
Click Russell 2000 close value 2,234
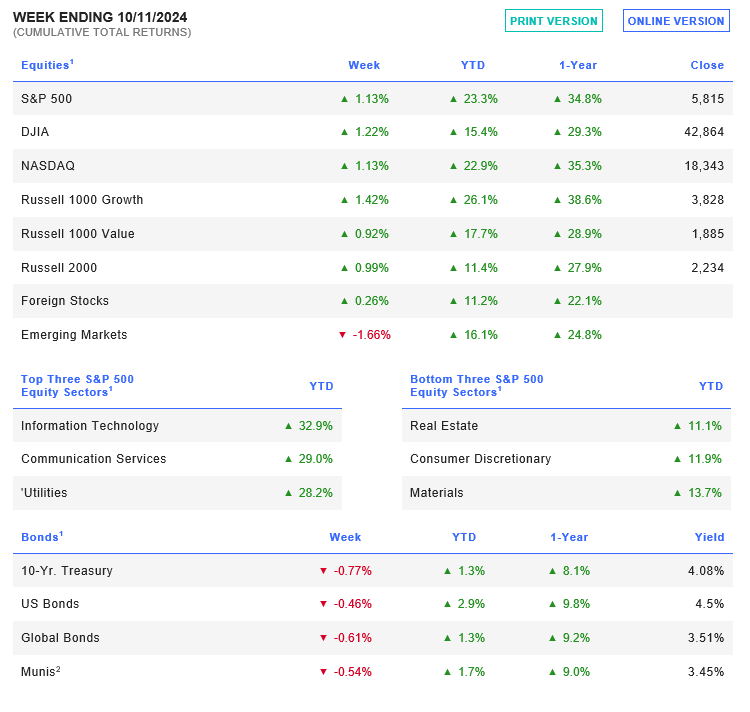[707, 267]
